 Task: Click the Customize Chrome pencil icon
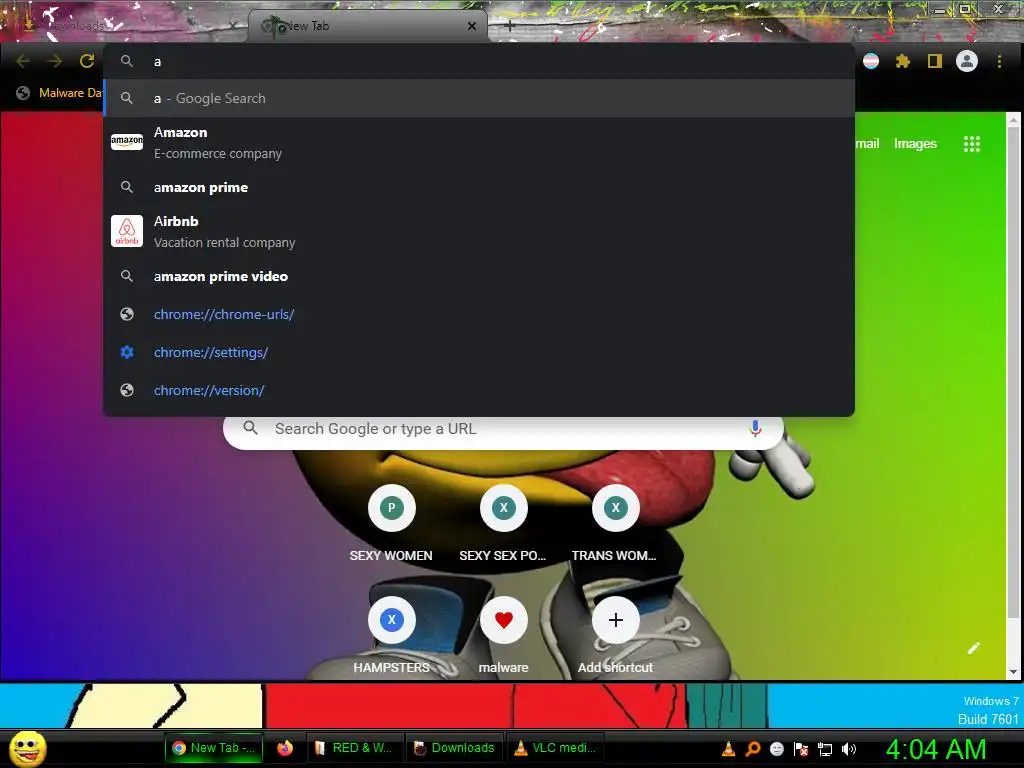click(974, 648)
